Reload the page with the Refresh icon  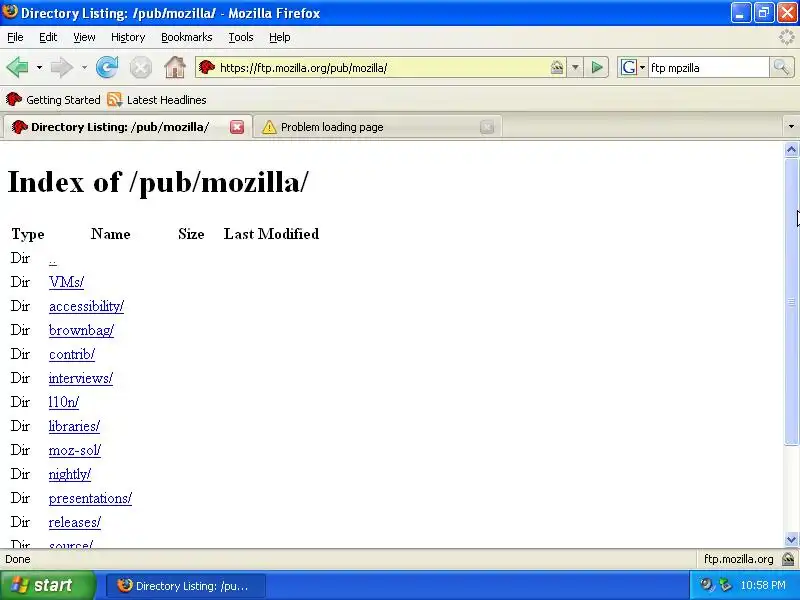(x=107, y=67)
